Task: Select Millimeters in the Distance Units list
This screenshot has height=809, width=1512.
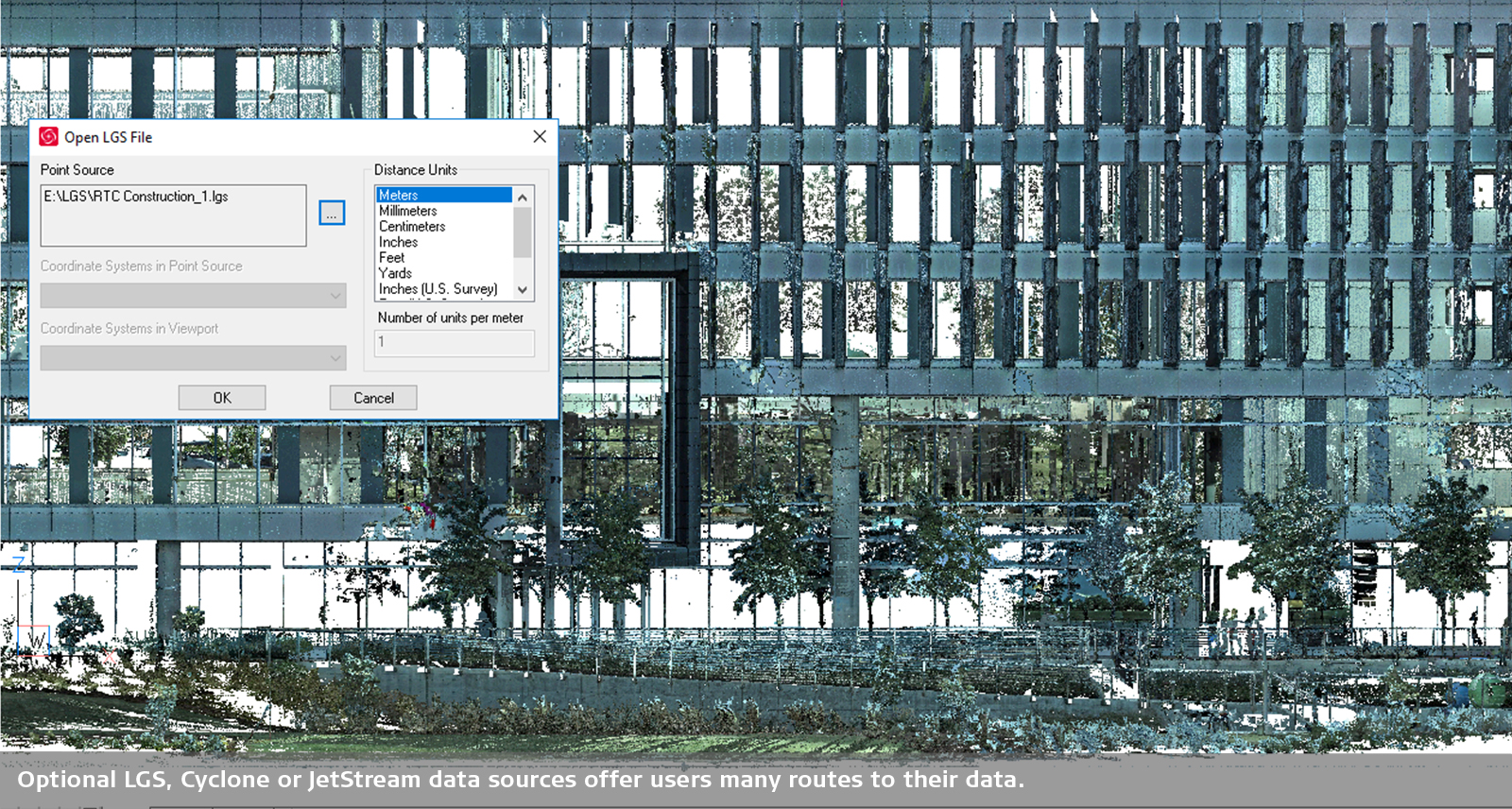Action: [x=408, y=211]
